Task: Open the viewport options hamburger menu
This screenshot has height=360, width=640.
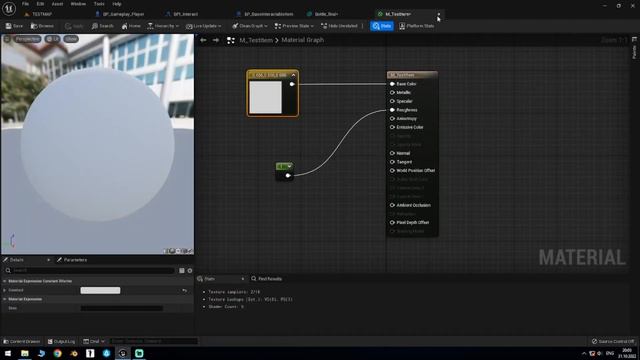Action: click(x=7, y=39)
